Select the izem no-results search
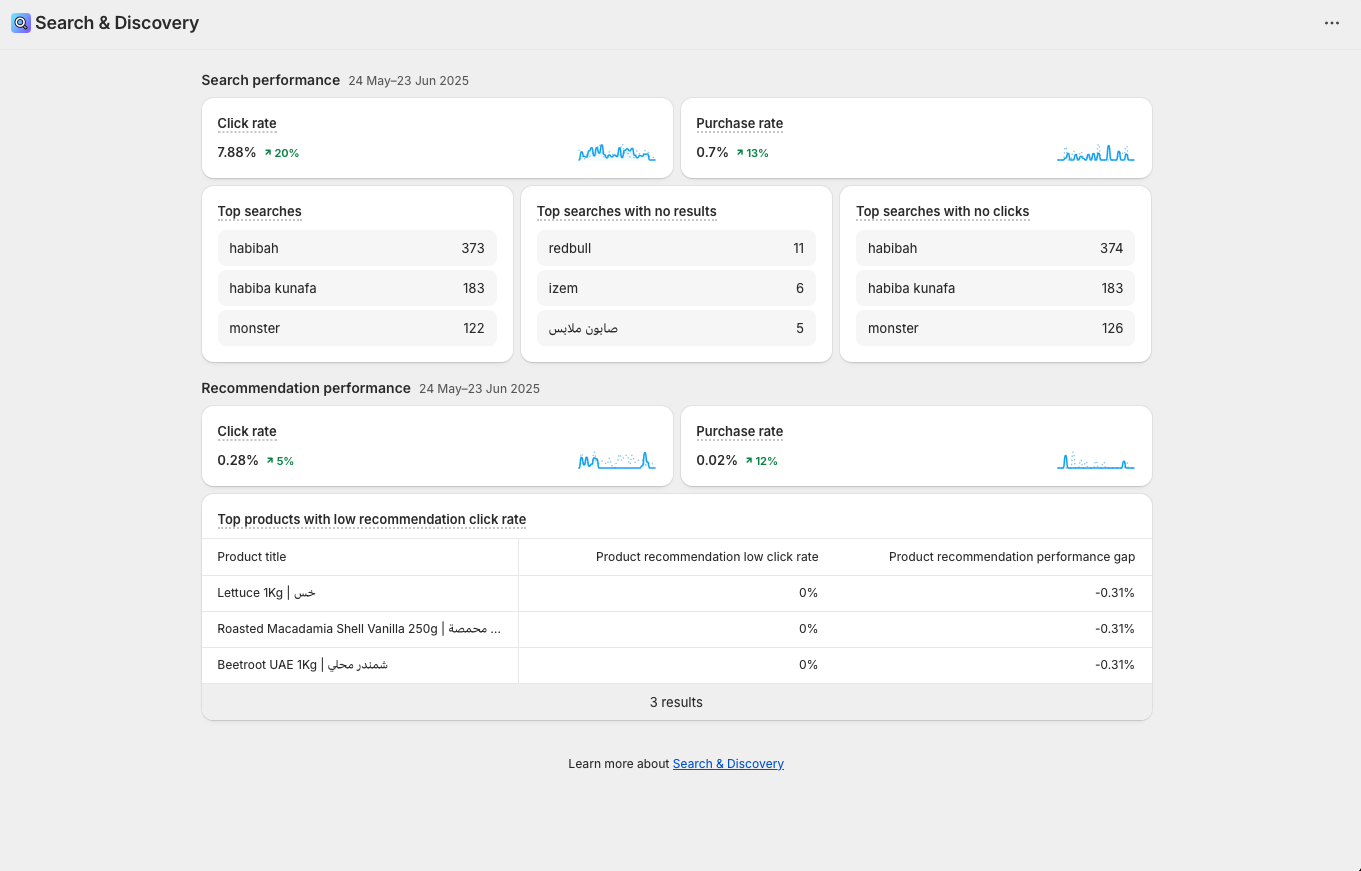Screen dimensions: 1361x871 (x=676, y=288)
